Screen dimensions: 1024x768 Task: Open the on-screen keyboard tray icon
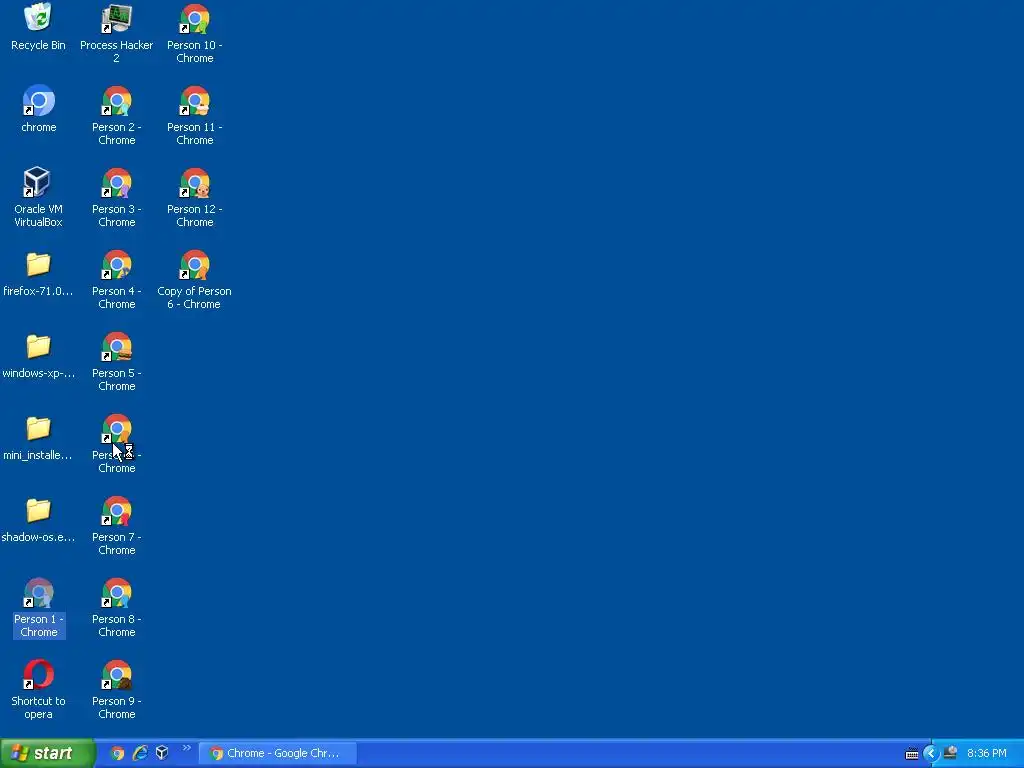coord(912,754)
